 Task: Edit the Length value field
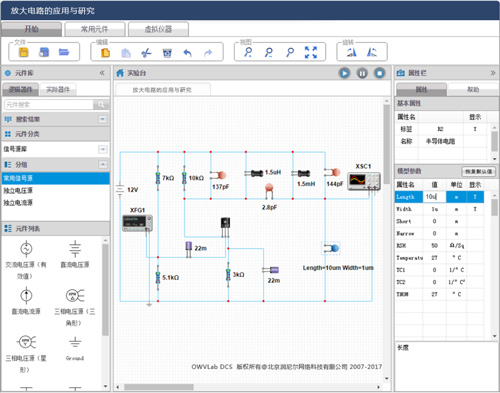pyautogui.click(x=435, y=197)
